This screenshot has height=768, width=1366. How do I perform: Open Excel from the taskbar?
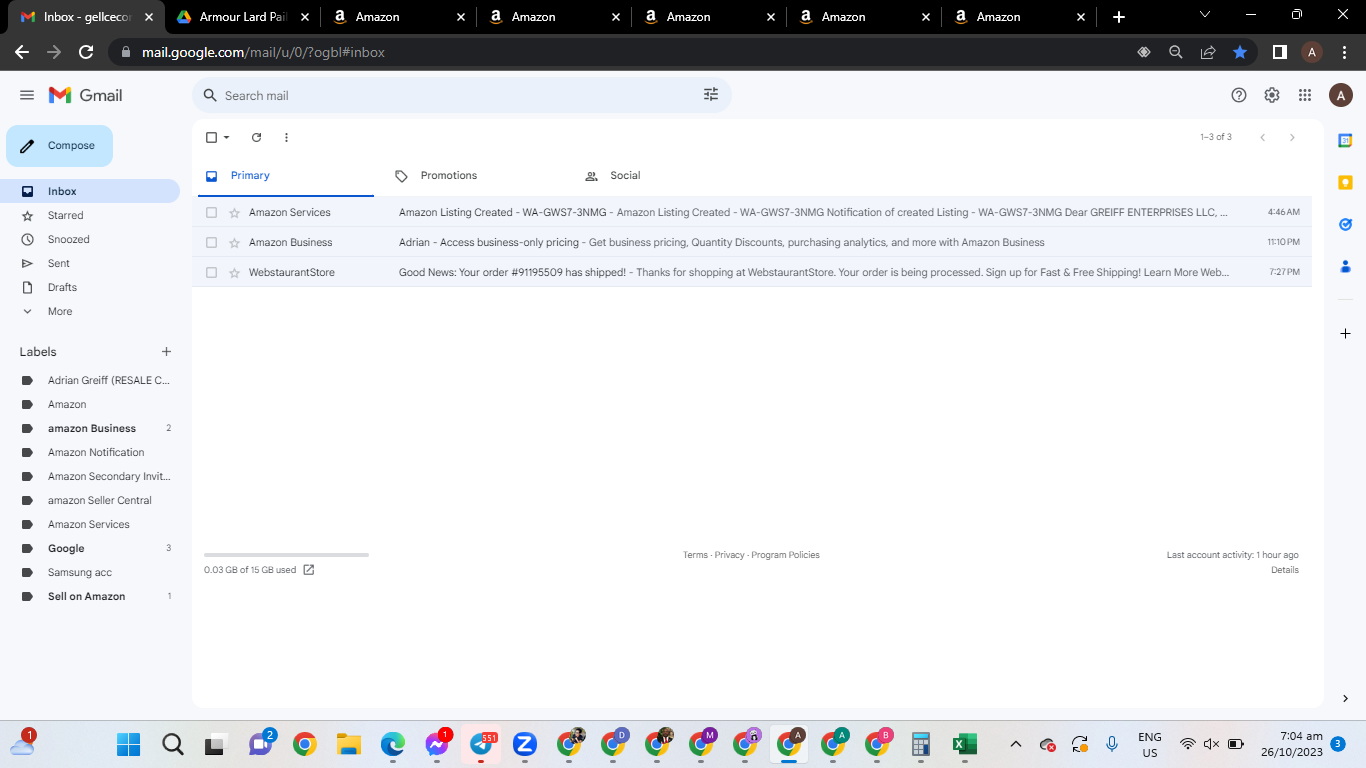[964, 744]
